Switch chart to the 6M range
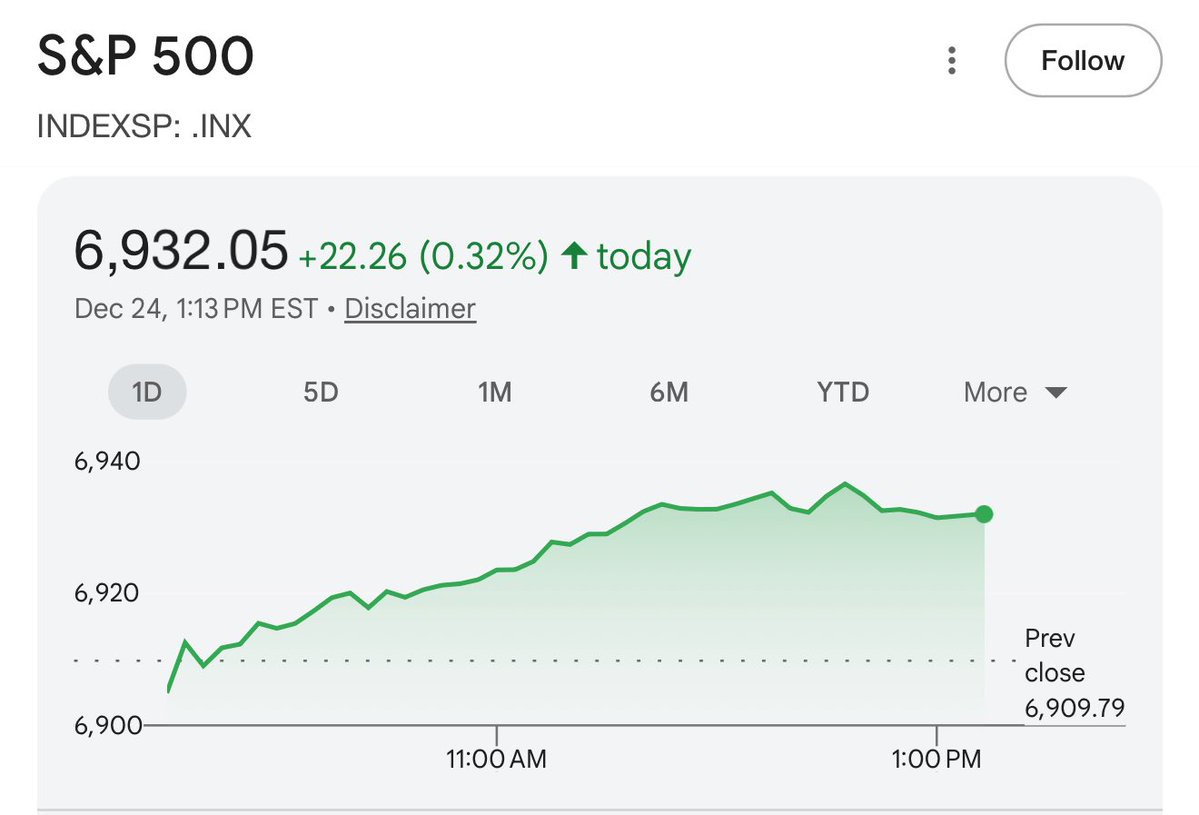 click(x=669, y=393)
